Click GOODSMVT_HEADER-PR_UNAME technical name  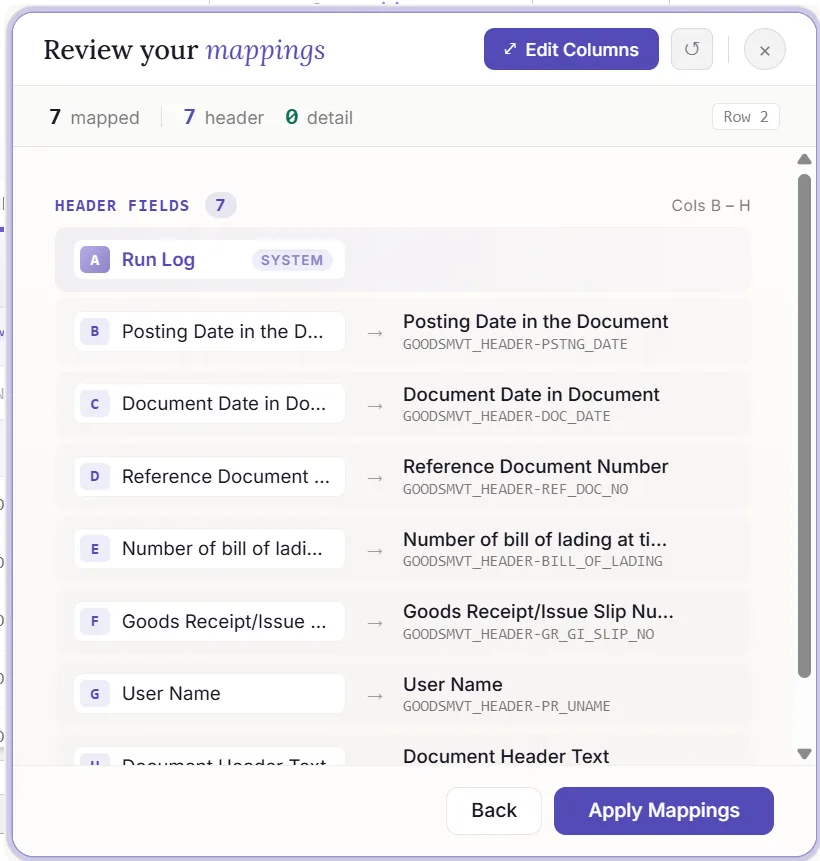(506, 706)
